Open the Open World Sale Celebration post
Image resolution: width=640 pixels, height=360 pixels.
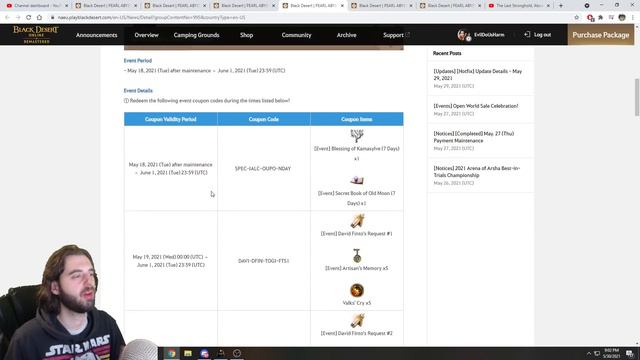[x=476, y=106]
